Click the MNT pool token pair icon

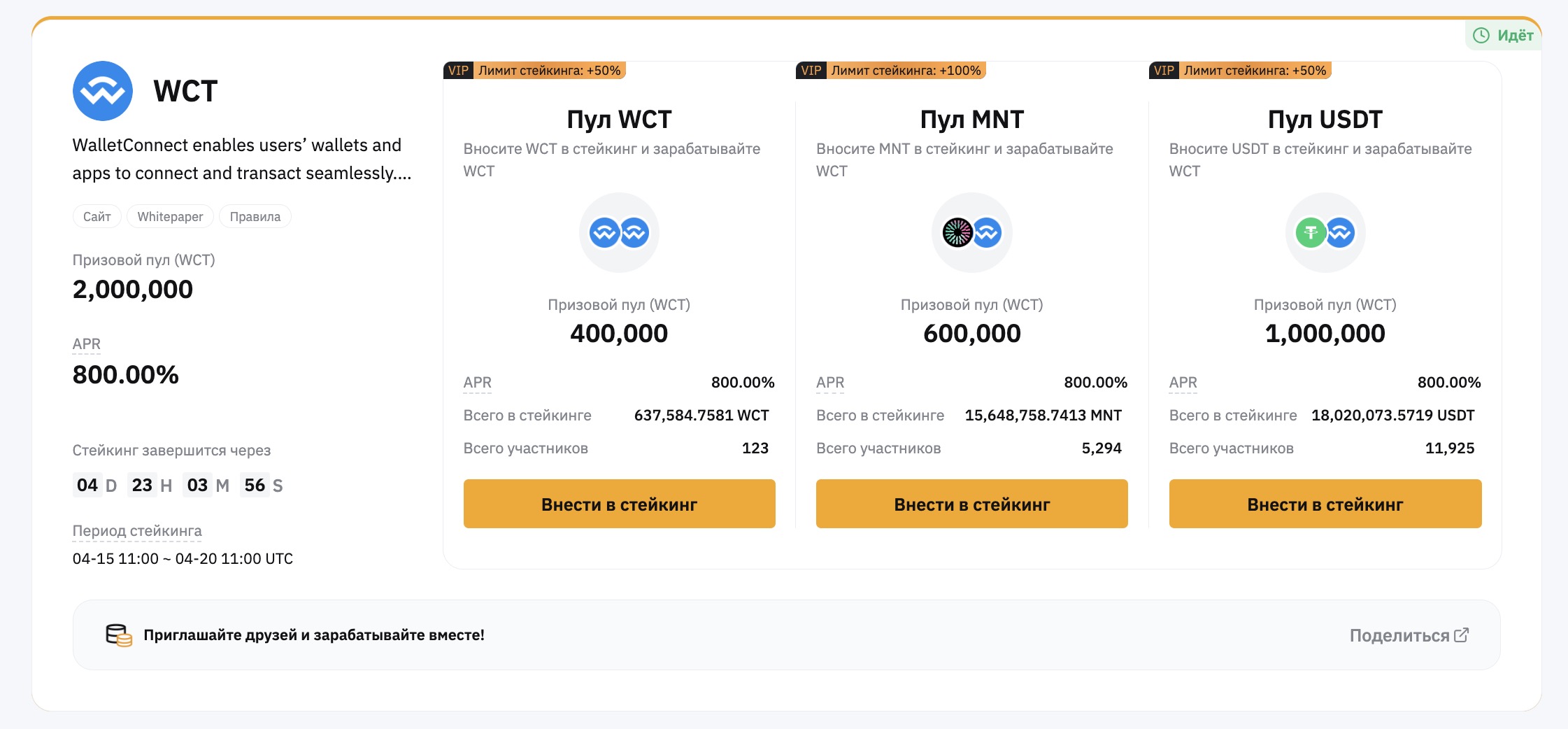click(x=972, y=232)
